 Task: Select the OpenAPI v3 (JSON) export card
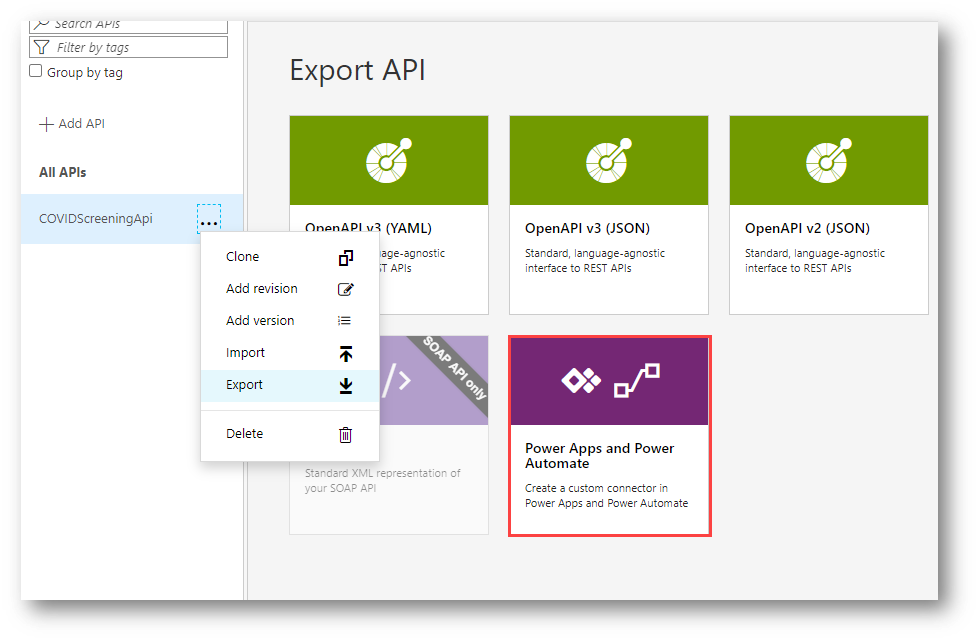point(608,213)
